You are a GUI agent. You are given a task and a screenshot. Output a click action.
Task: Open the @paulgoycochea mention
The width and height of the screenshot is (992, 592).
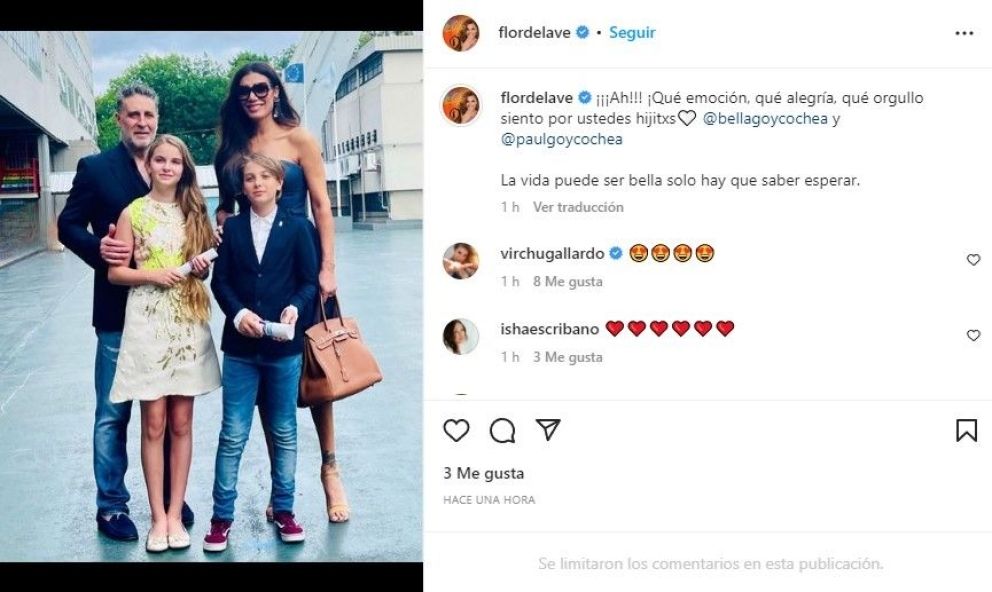[562, 139]
